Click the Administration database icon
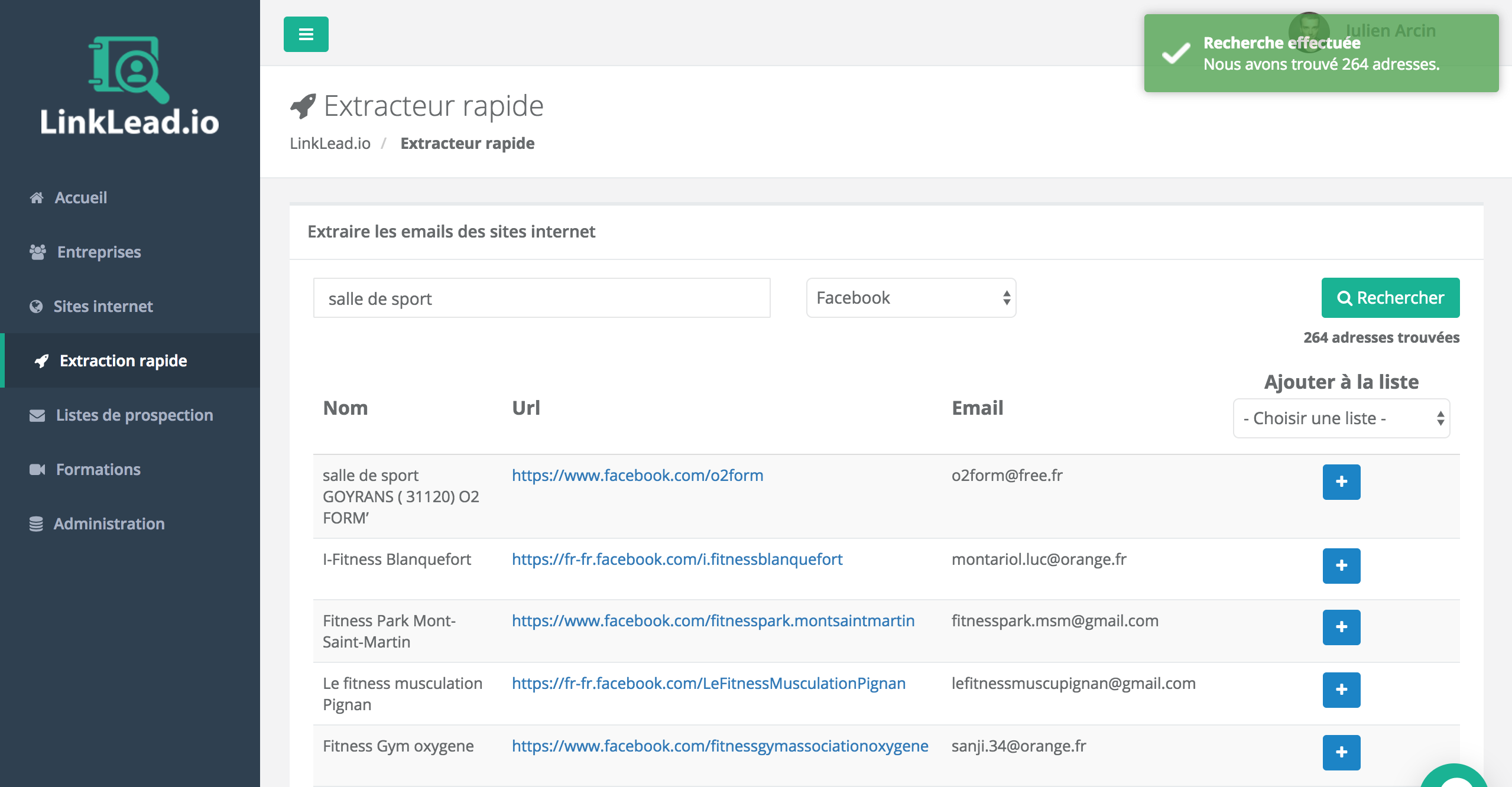Screen dimensions: 1512x787 pyautogui.click(x=36, y=524)
